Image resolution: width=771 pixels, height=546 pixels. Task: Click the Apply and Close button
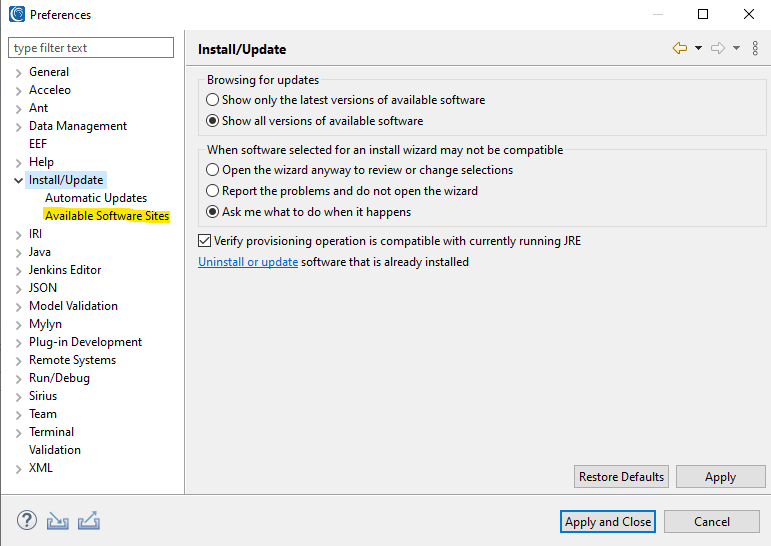[x=608, y=521]
